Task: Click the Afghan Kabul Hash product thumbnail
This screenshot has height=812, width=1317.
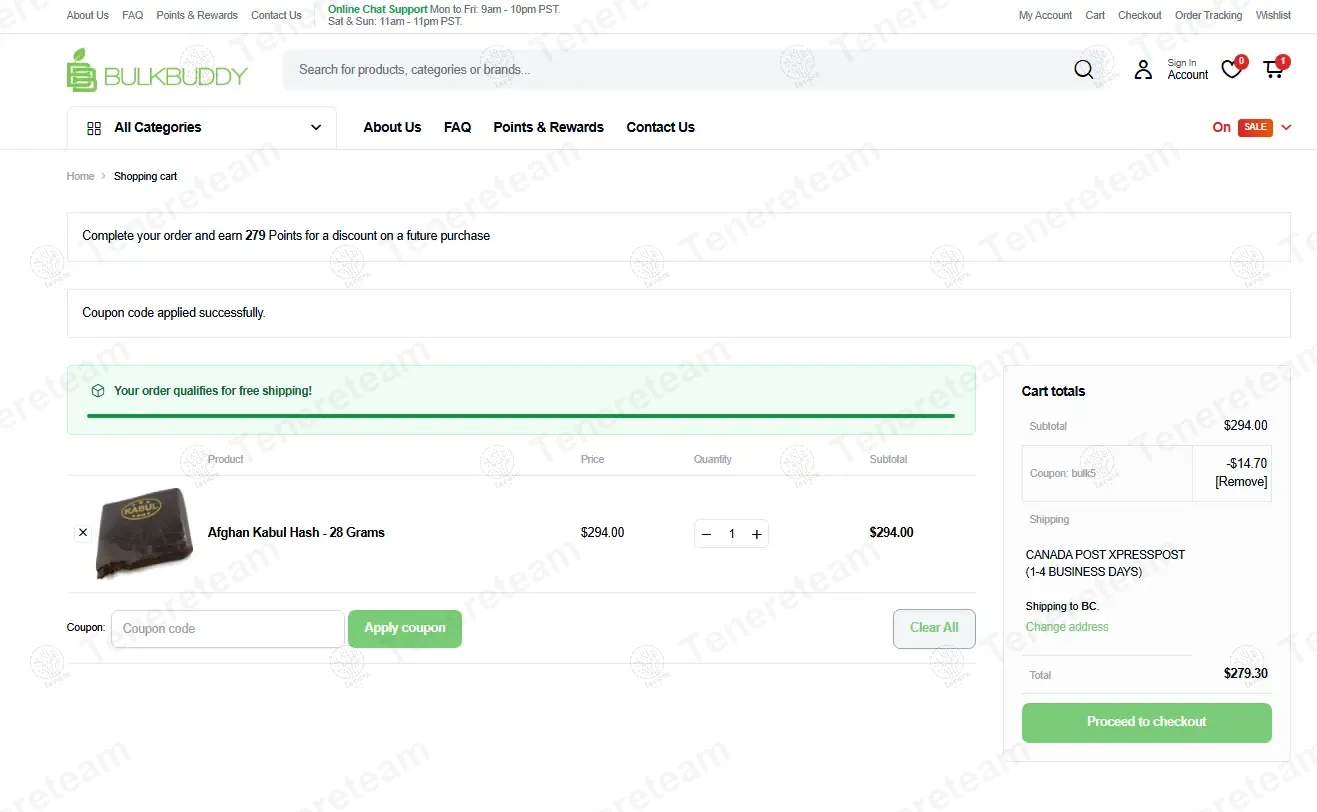Action: 143,533
